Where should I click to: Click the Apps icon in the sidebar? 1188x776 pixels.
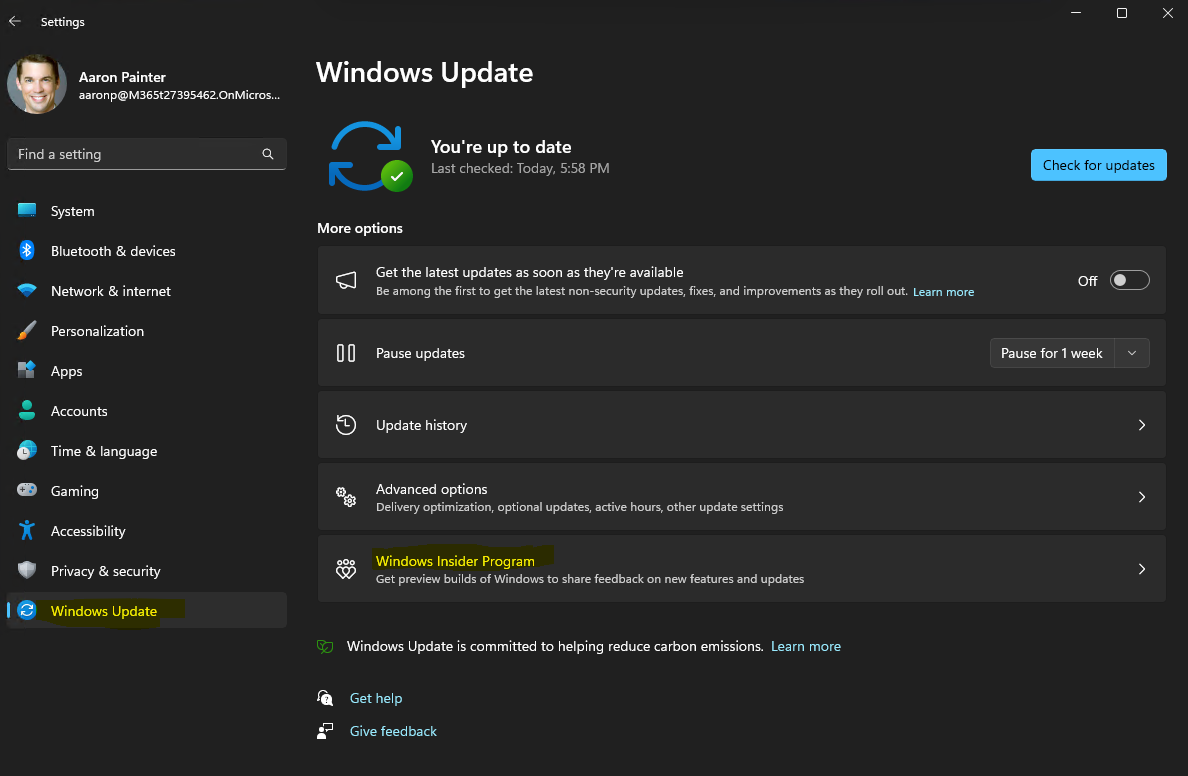(27, 370)
